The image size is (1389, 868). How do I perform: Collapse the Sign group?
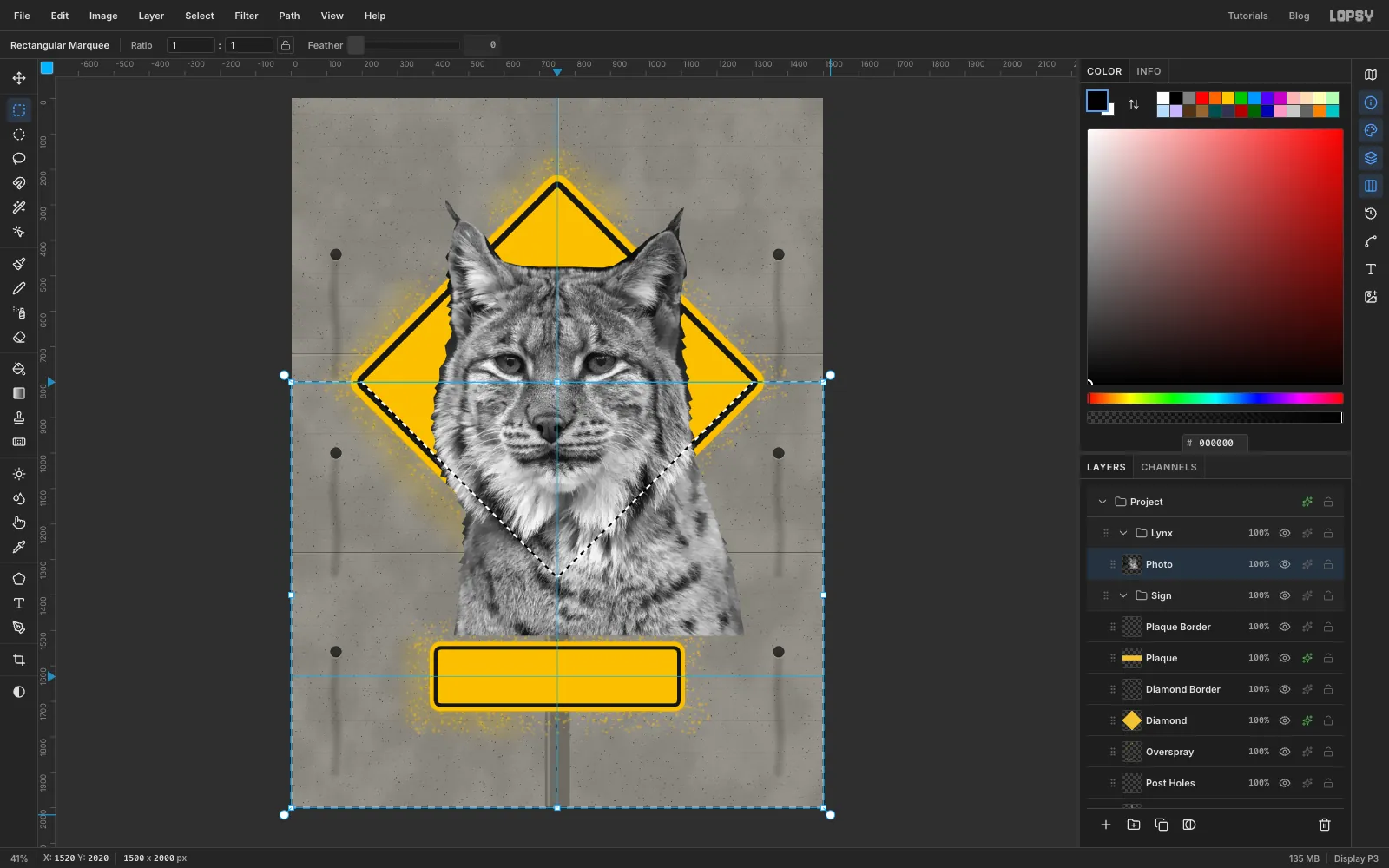tap(1123, 595)
